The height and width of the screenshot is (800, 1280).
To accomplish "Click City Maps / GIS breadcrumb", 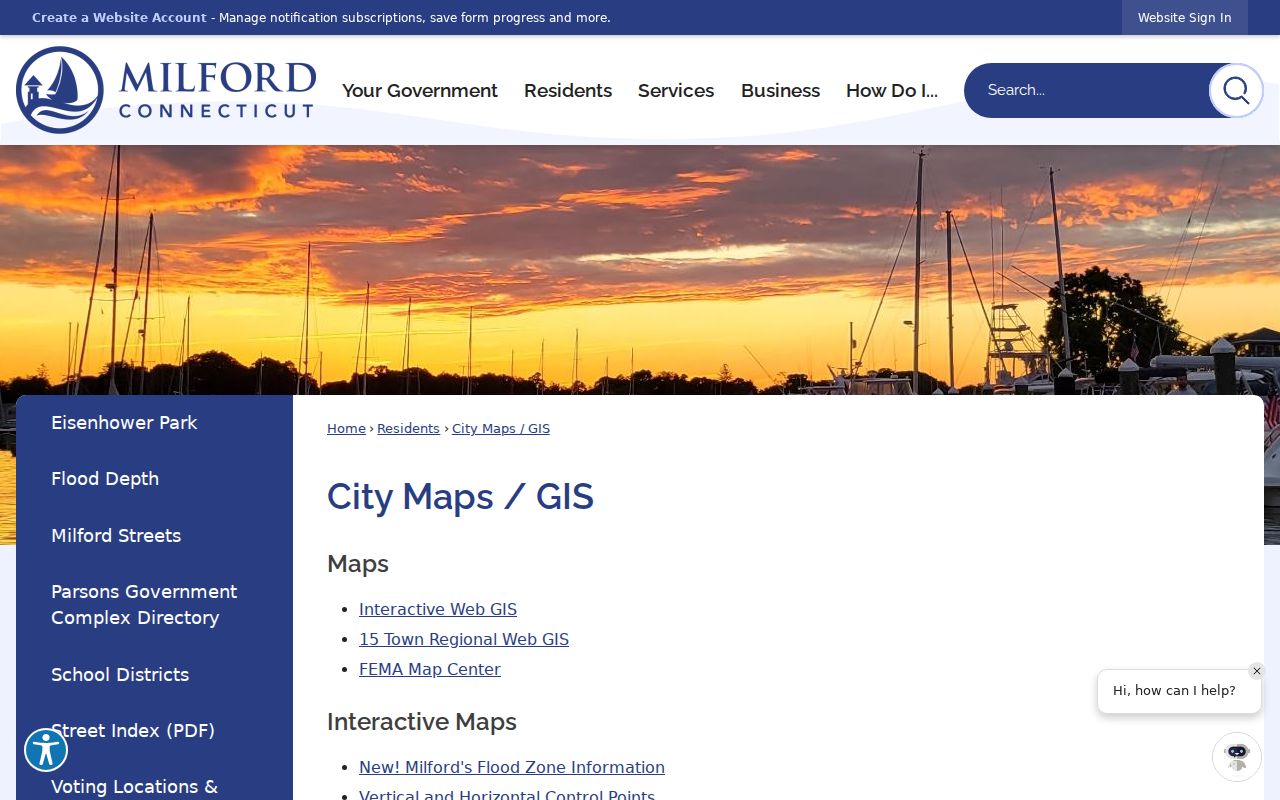I will pyautogui.click(x=501, y=429).
